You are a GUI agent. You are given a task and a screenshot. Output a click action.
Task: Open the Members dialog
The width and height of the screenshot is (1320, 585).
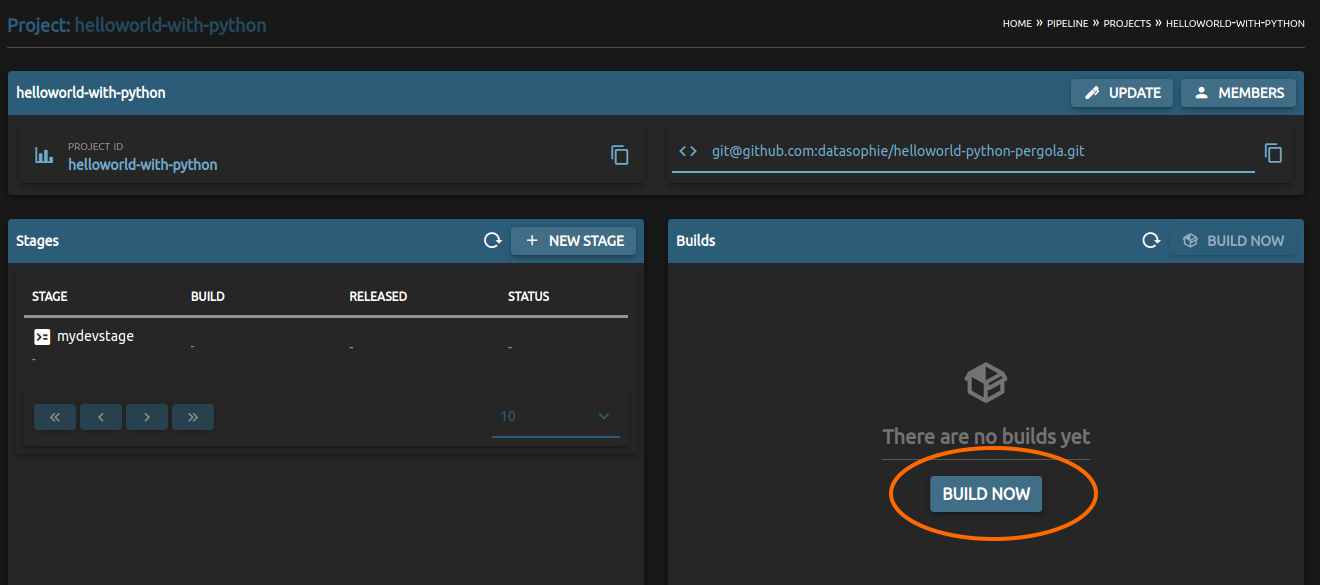tap(1238, 93)
